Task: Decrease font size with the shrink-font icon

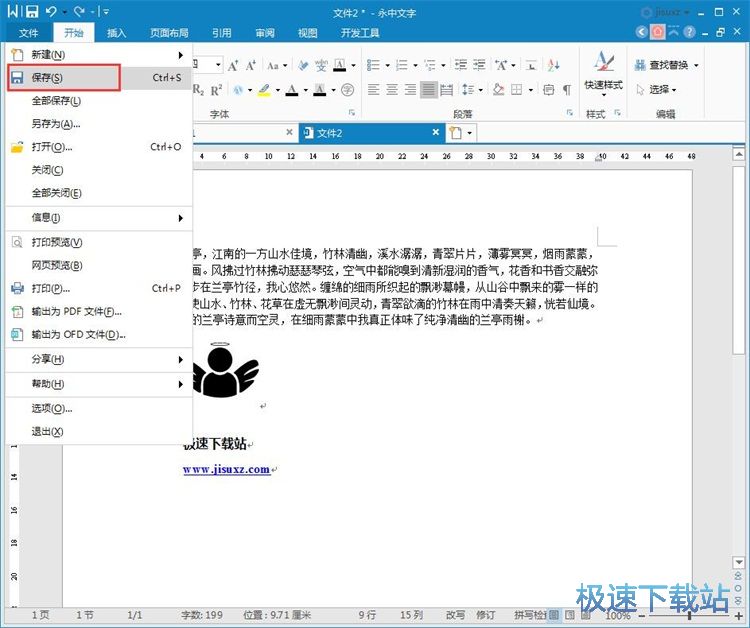Action: (251, 66)
